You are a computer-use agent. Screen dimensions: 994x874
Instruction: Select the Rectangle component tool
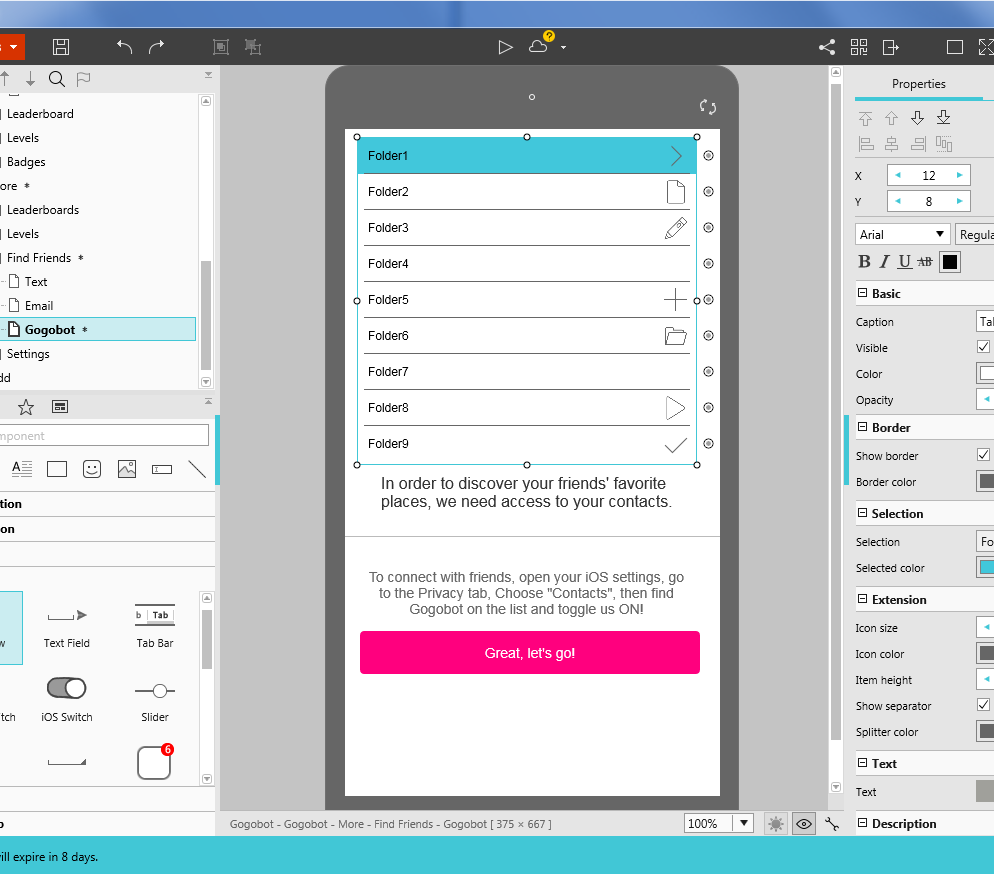[57, 469]
